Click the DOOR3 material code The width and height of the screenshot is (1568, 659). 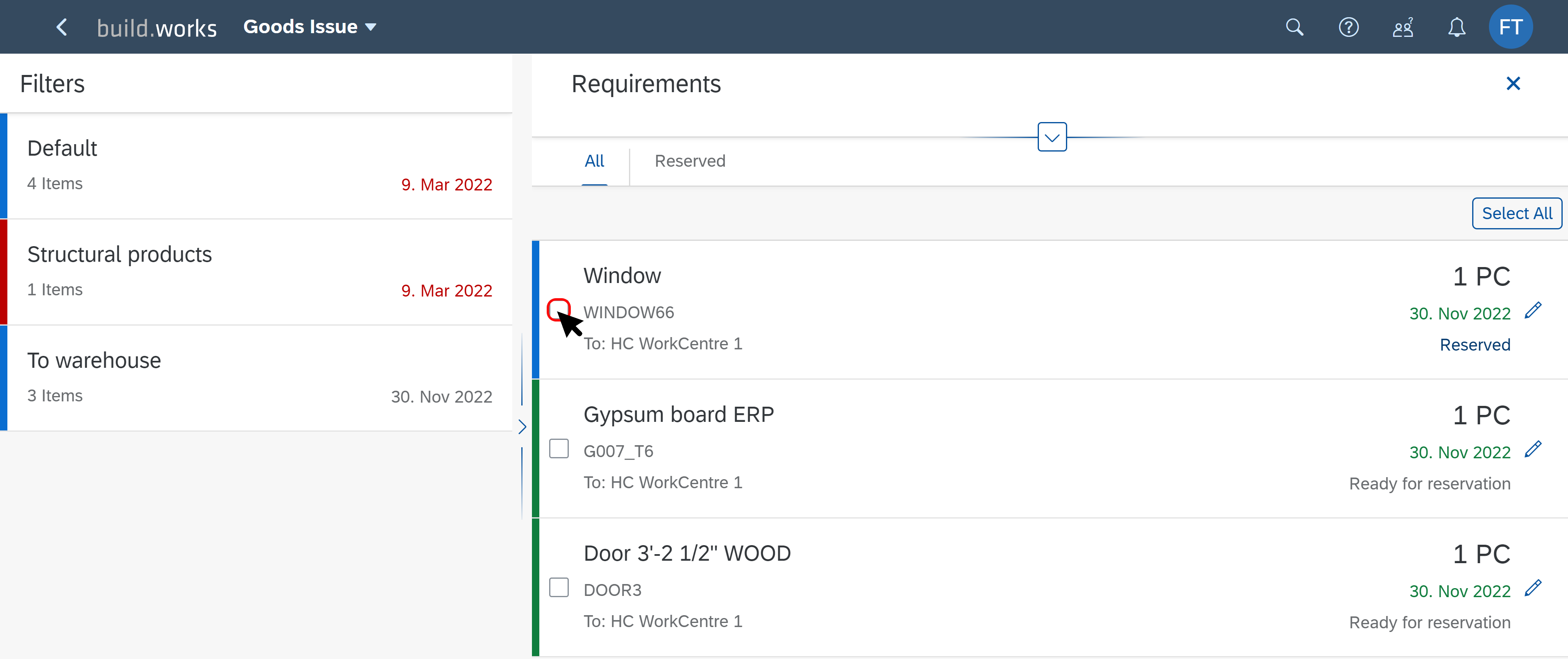(x=612, y=589)
